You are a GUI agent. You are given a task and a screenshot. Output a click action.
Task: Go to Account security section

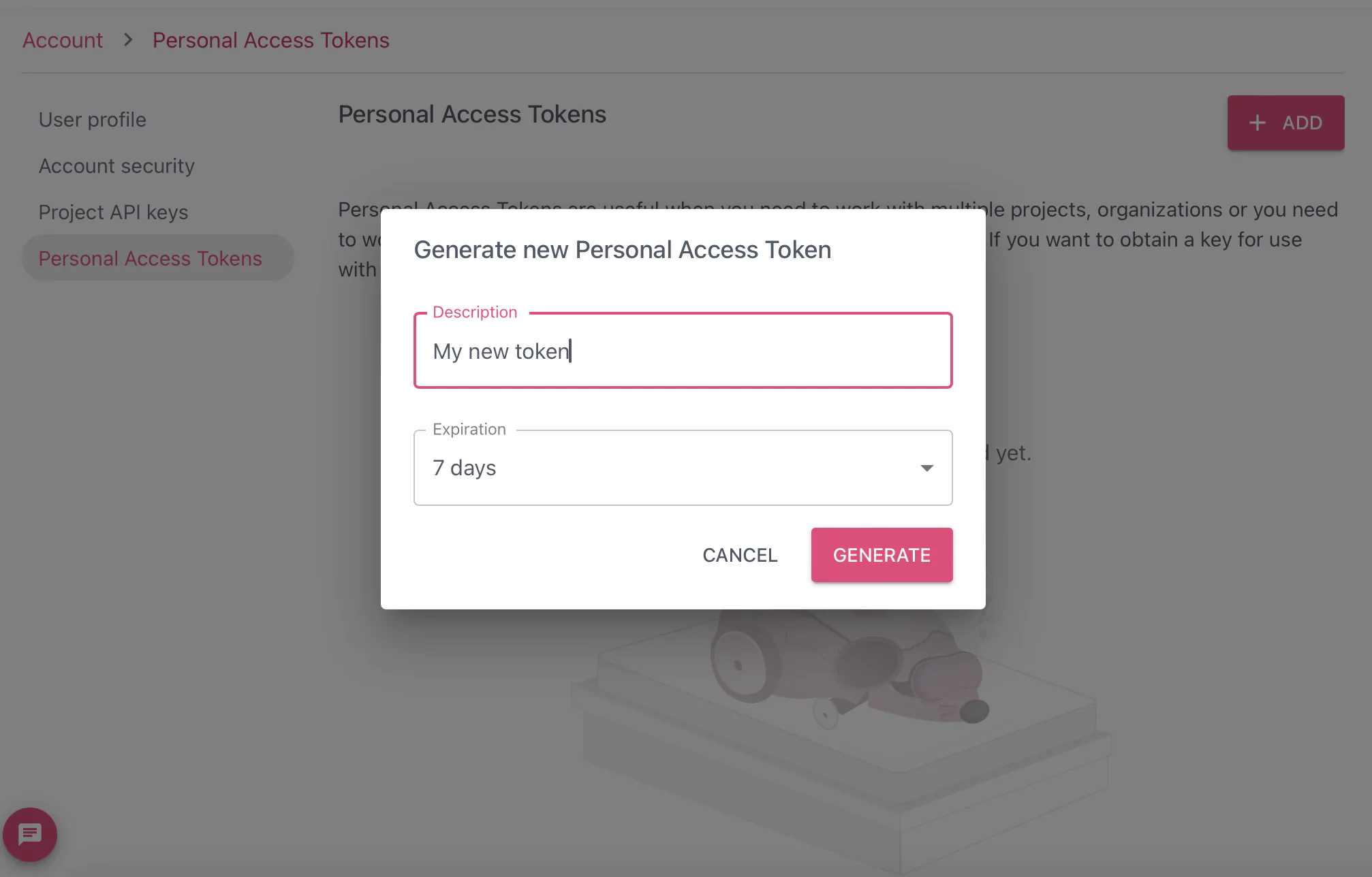click(x=116, y=166)
